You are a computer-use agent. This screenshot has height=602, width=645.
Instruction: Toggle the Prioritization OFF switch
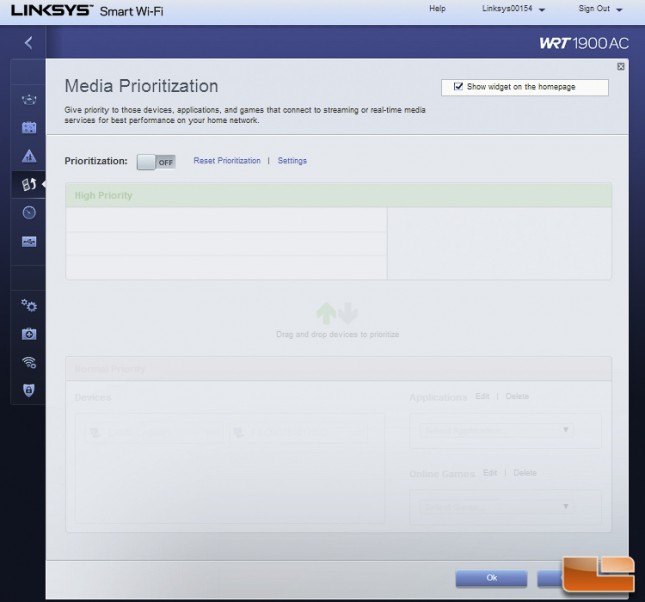pos(155,161)
